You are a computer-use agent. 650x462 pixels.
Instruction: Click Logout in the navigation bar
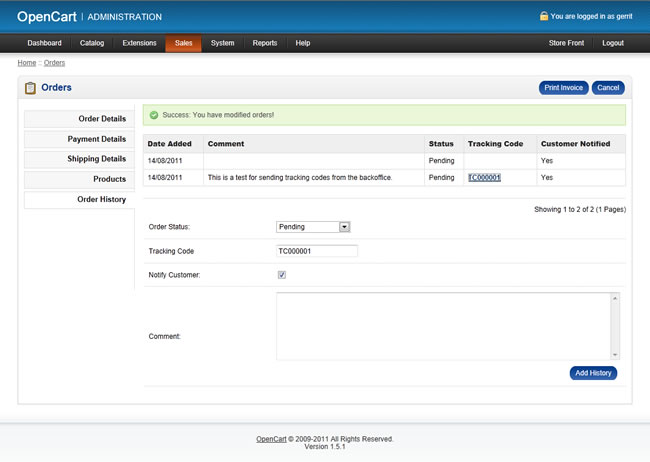coord(613,43)
